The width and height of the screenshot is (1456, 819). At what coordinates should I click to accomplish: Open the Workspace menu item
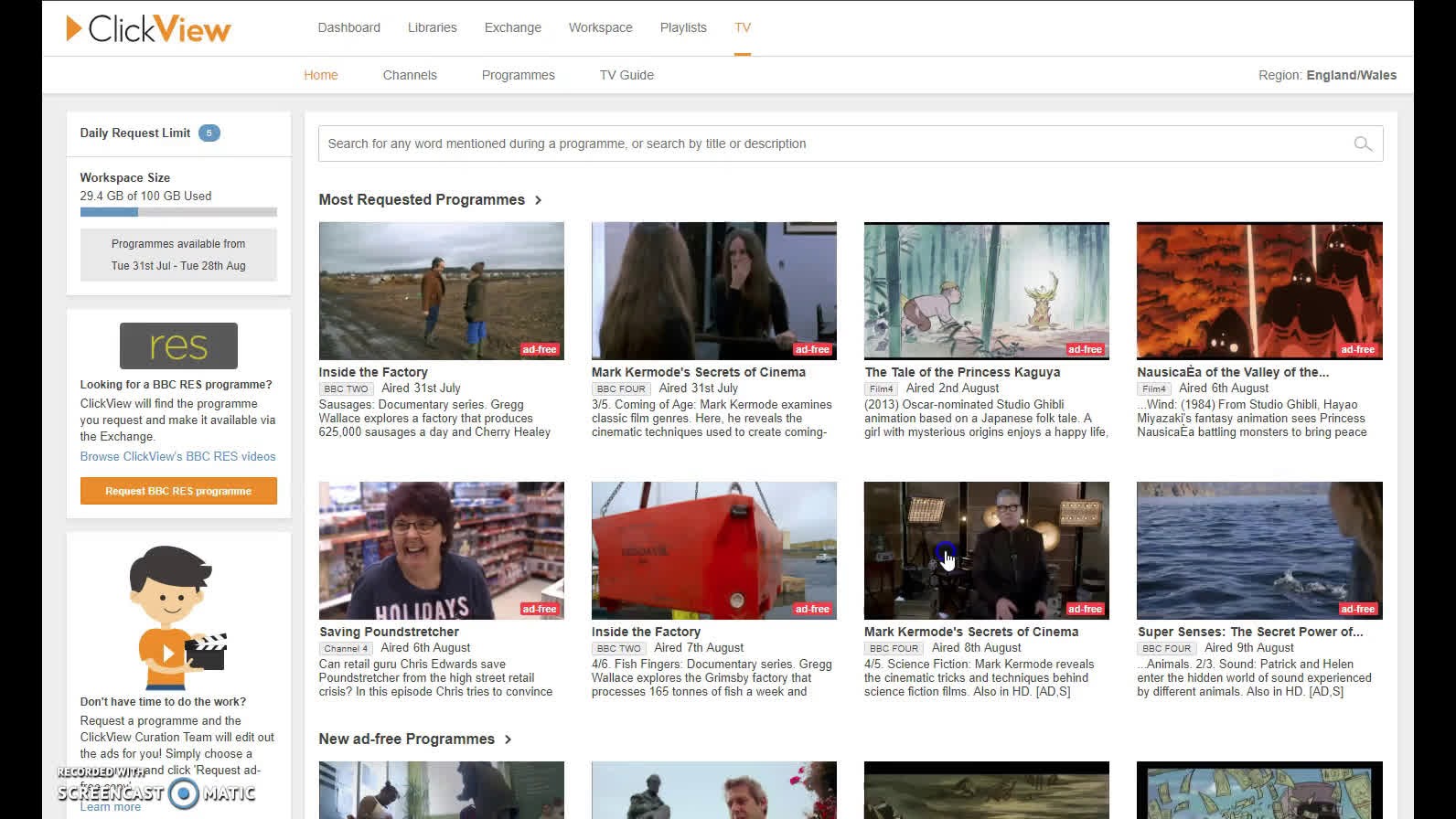[x=601, y=27]
